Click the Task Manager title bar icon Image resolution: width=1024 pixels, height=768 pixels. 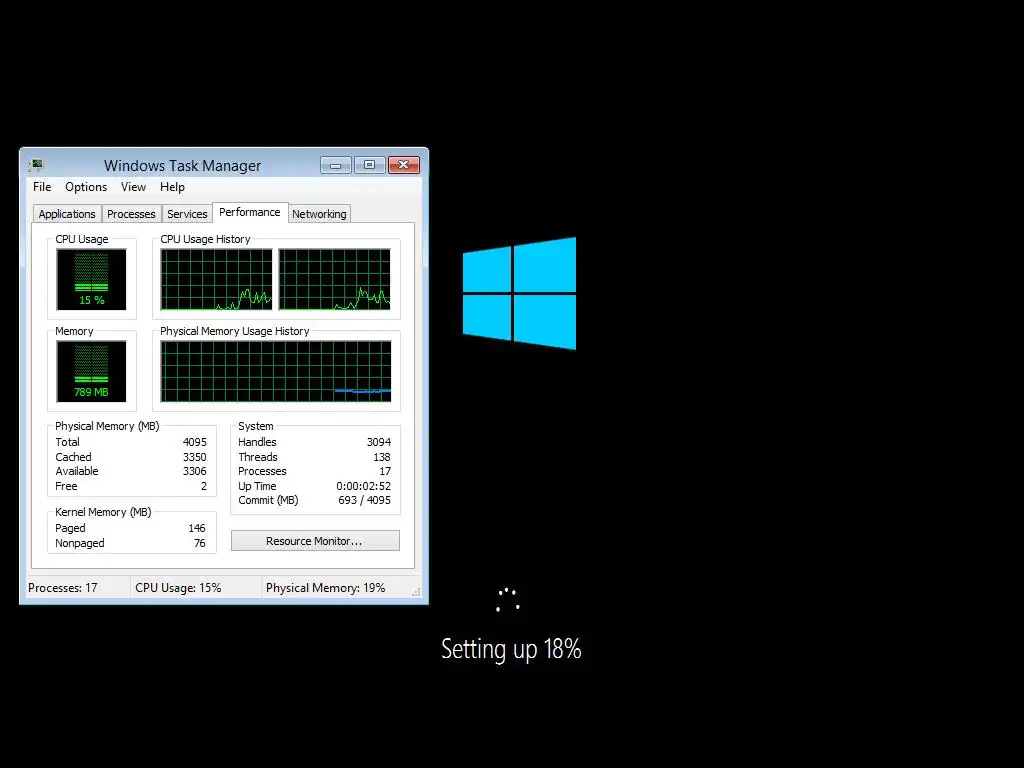pyautogui.click(x=37, y=165)
